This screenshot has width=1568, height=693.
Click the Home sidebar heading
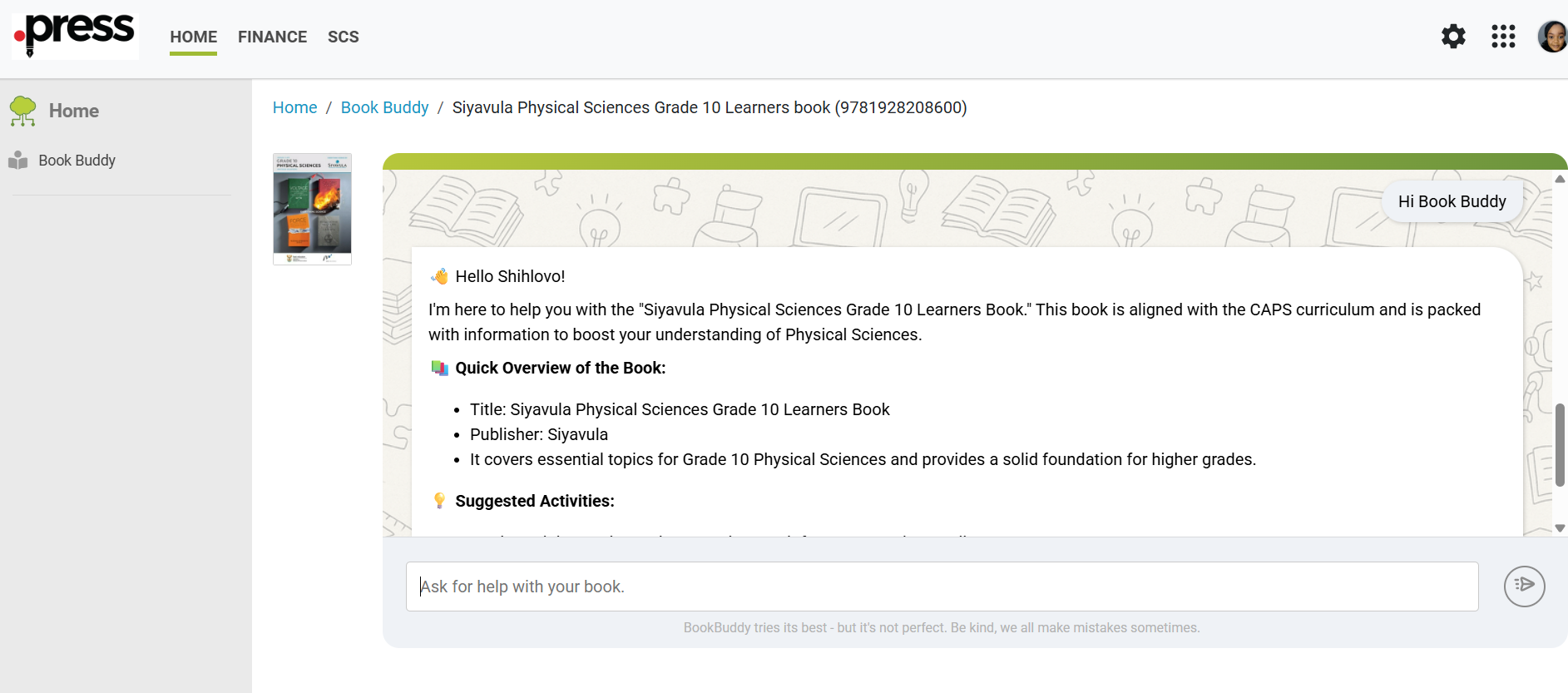pyautogui.click(x=74, y=111)
